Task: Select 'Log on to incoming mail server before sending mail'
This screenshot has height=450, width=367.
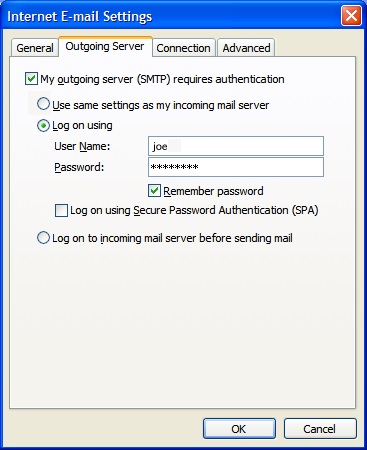Action: (x=43, y=238)
